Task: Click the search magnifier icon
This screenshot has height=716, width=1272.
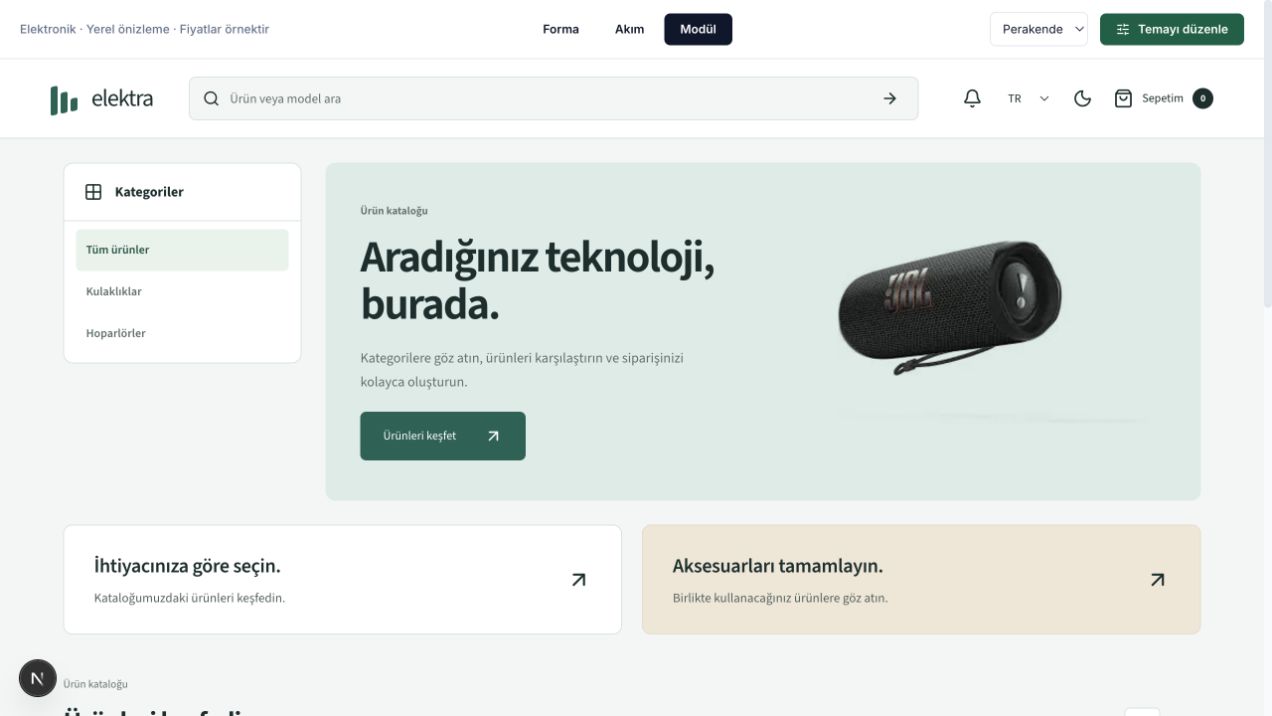Action: click(x=211, y=98)
